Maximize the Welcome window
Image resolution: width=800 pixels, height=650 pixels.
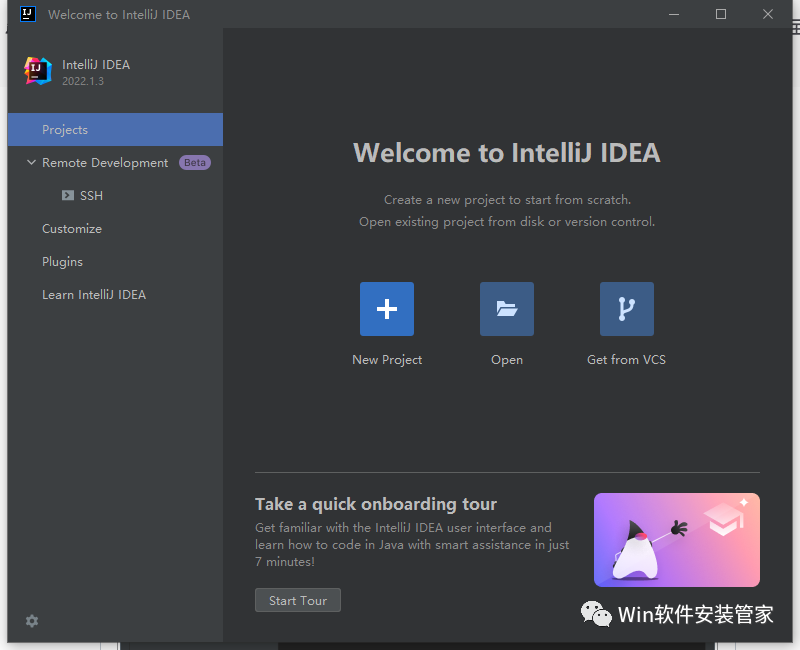(x=721, y=14)
